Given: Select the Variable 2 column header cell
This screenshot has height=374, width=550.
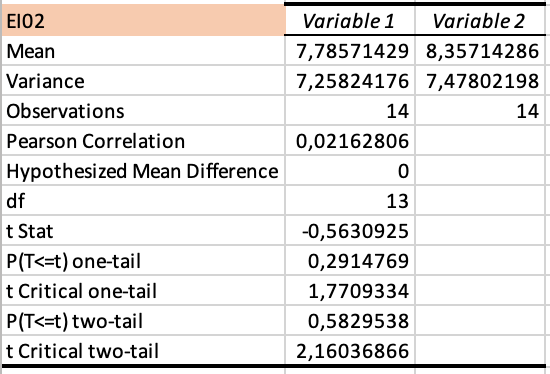Looking at the screenshot, I should (x=479, y=20).
